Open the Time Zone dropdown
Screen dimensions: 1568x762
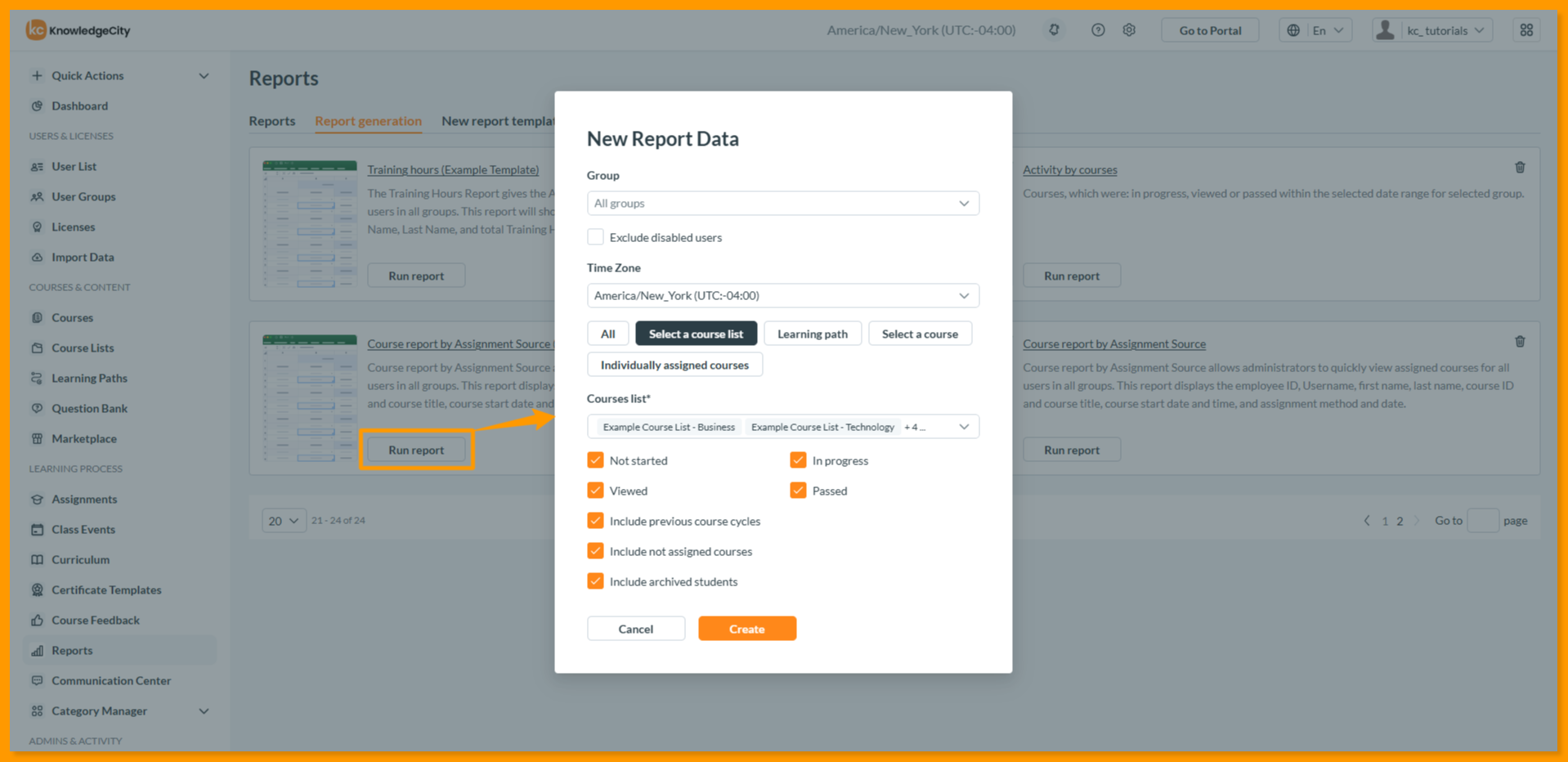[x=782, y=295]
